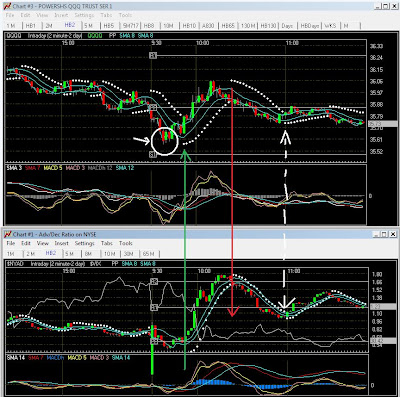
Task: Open the Settings menu in Chart #1 window
Action: tap(85, 243)
